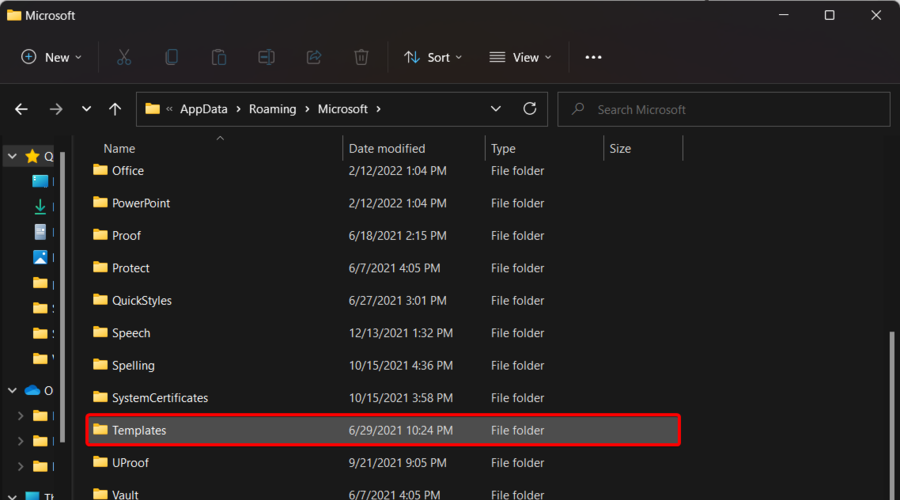Click the Pictures sidebar icon
Image resolution: width=900 pixels, height=500 pixels.
pyautogui.click(x=40, y=257)
